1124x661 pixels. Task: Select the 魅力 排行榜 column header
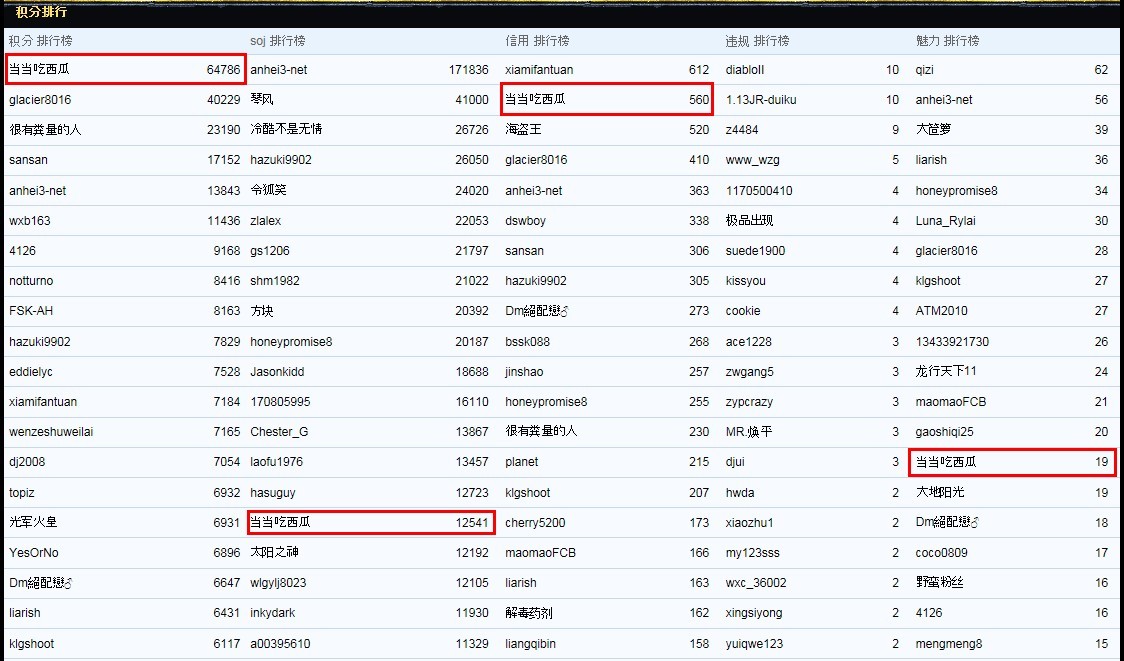(947, 41)
